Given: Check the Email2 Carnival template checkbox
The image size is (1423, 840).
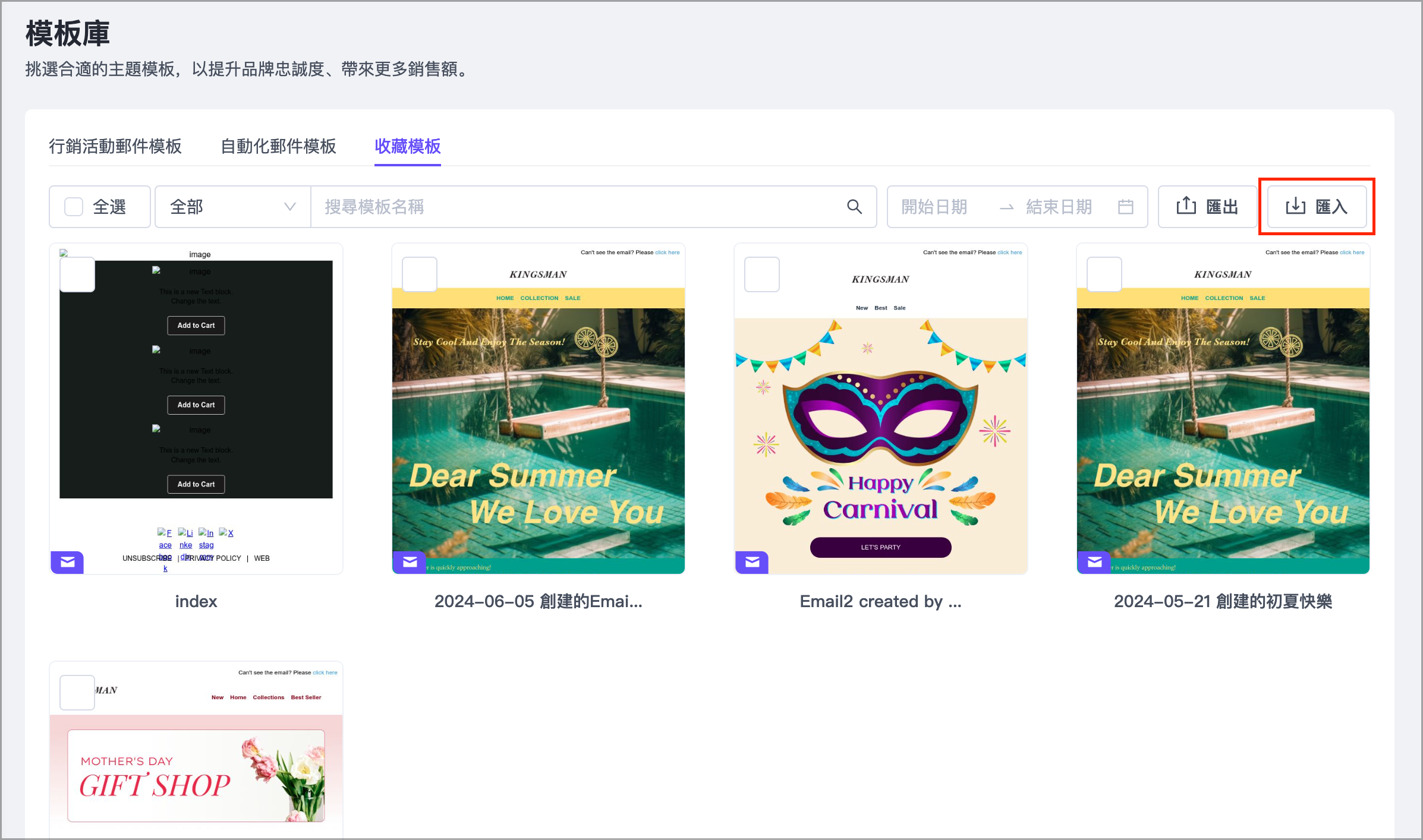Looking at the screenshot, I should (x=762, y=274).
